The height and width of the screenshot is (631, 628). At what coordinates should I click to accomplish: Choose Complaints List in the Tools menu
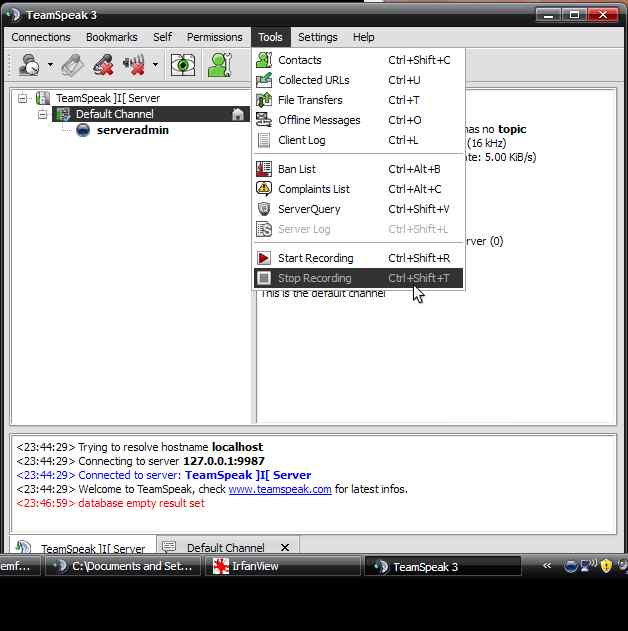[358, 189]
